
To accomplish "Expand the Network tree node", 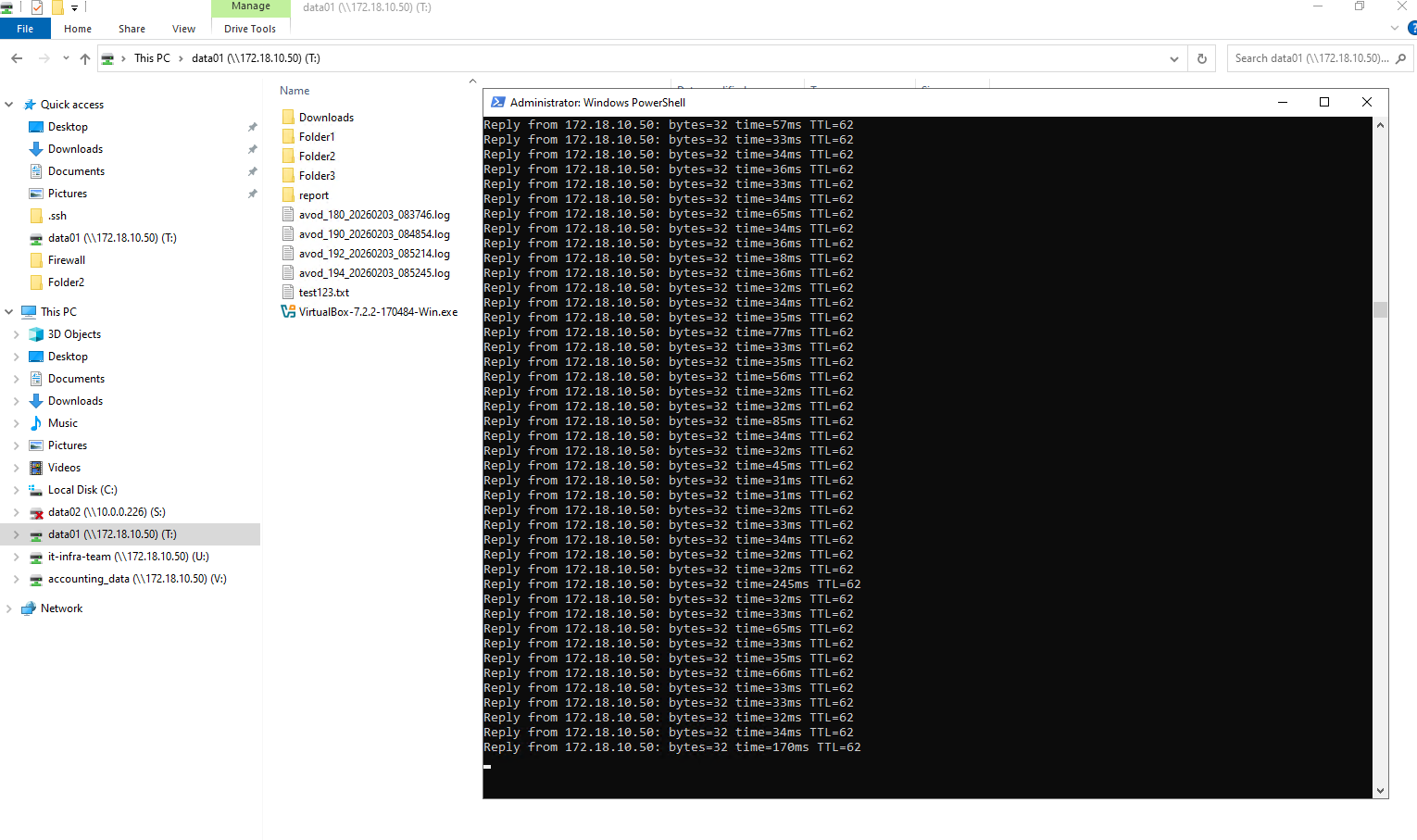I will pos(9,608).
